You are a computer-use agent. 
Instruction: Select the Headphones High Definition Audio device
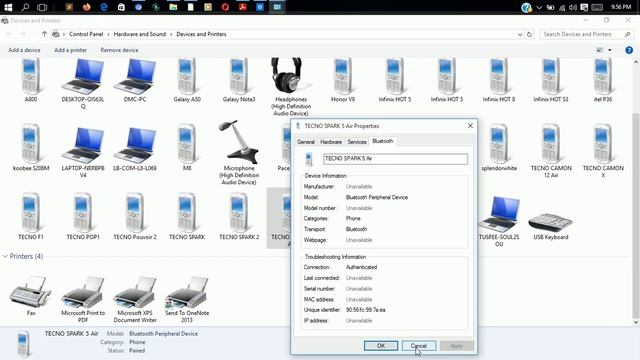click(x=291, y=87)
